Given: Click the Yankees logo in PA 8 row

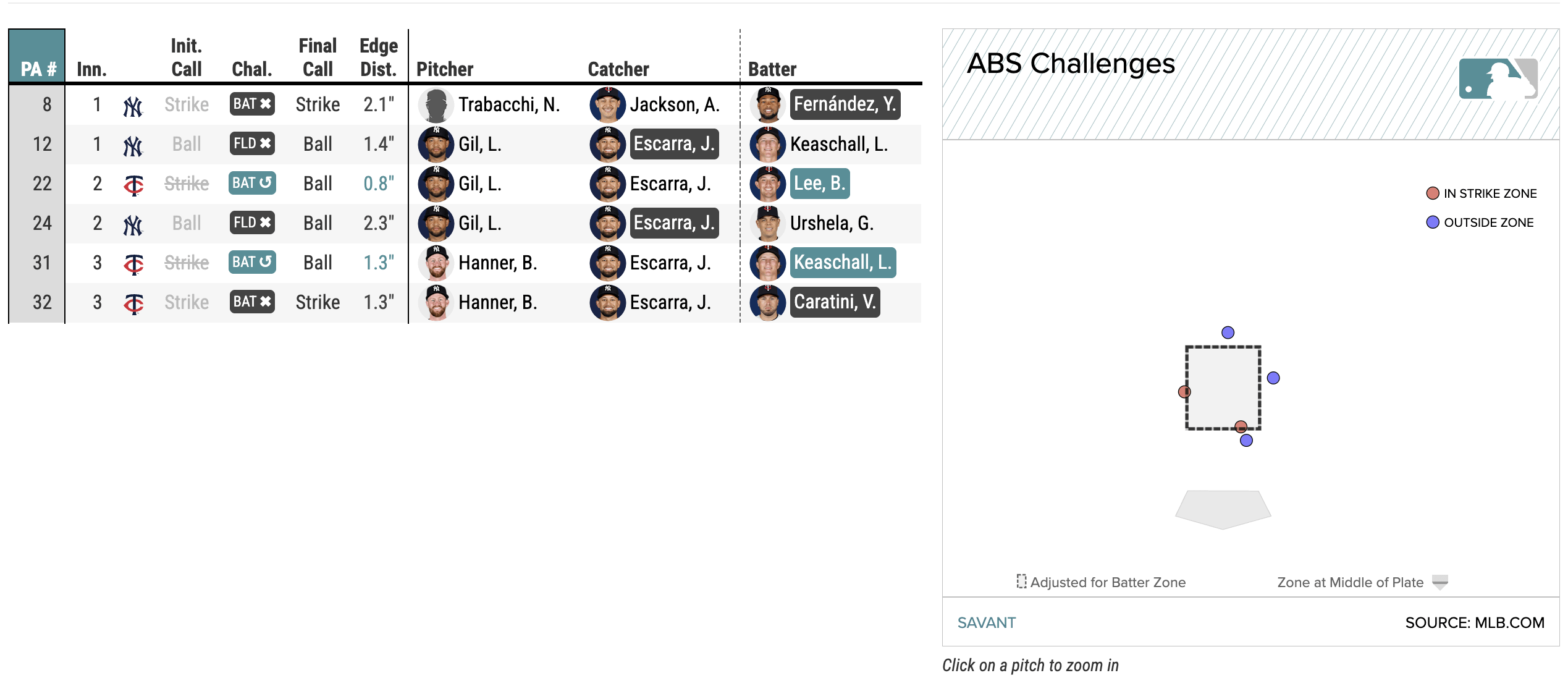Looking at the screenshot, I should click(133, 106).
